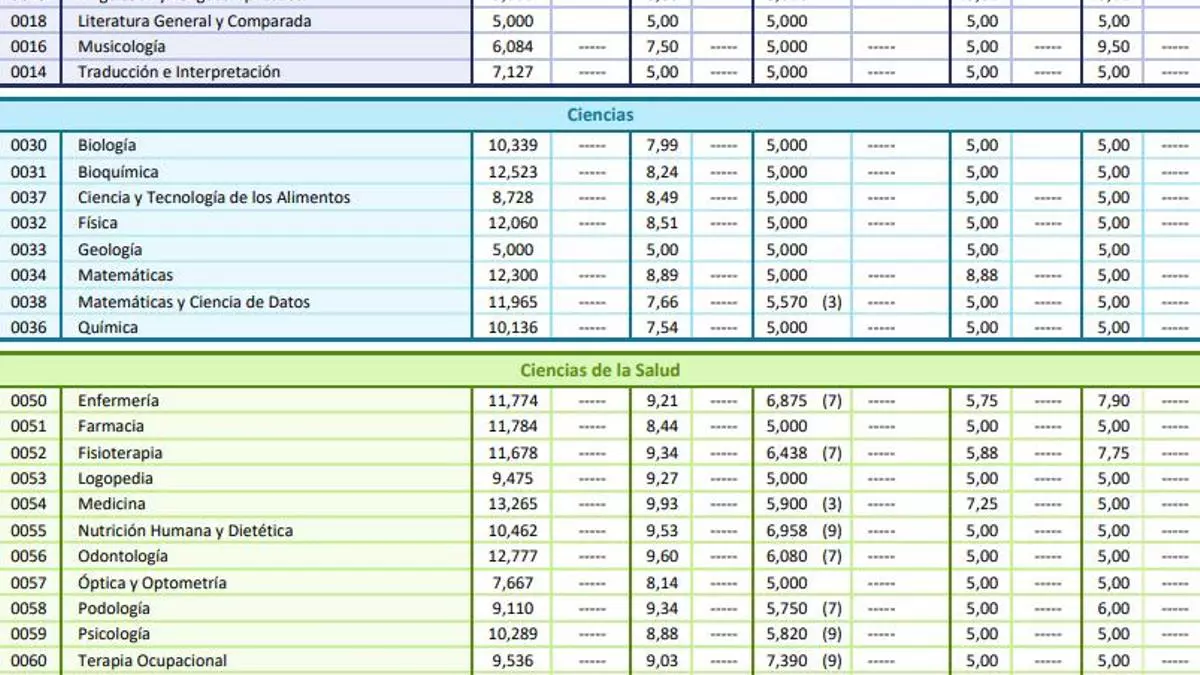Click the '6,084' grade for Musicología
This screenshot has height=675, width=1200.
[x=513, y=46]
